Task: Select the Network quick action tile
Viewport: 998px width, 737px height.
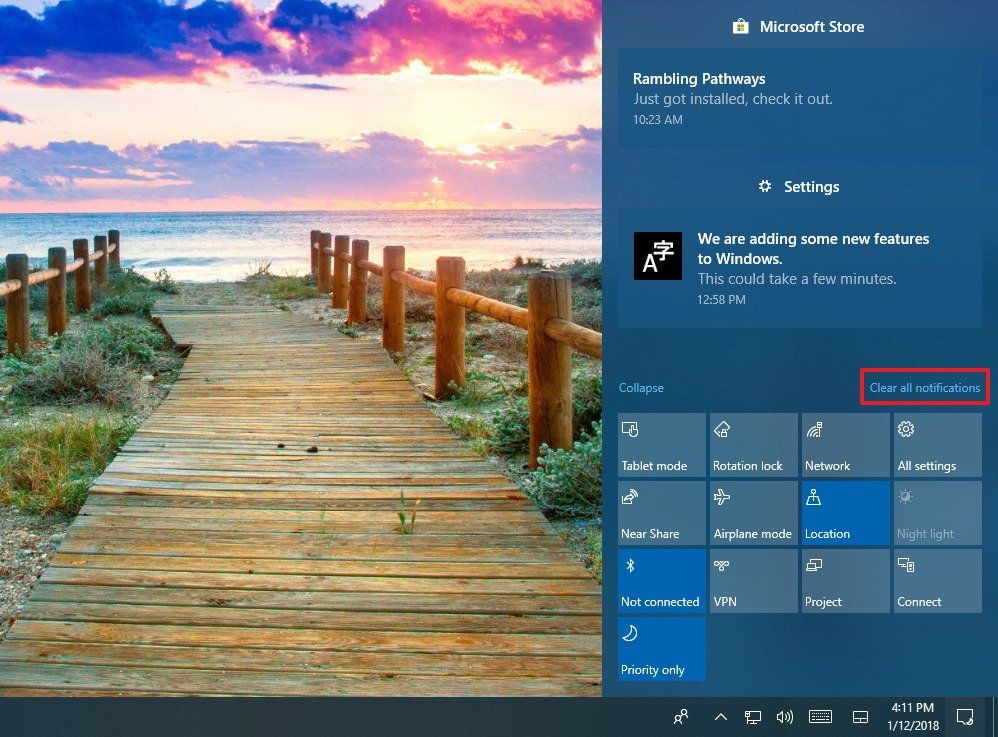Action: pos(845,444)
